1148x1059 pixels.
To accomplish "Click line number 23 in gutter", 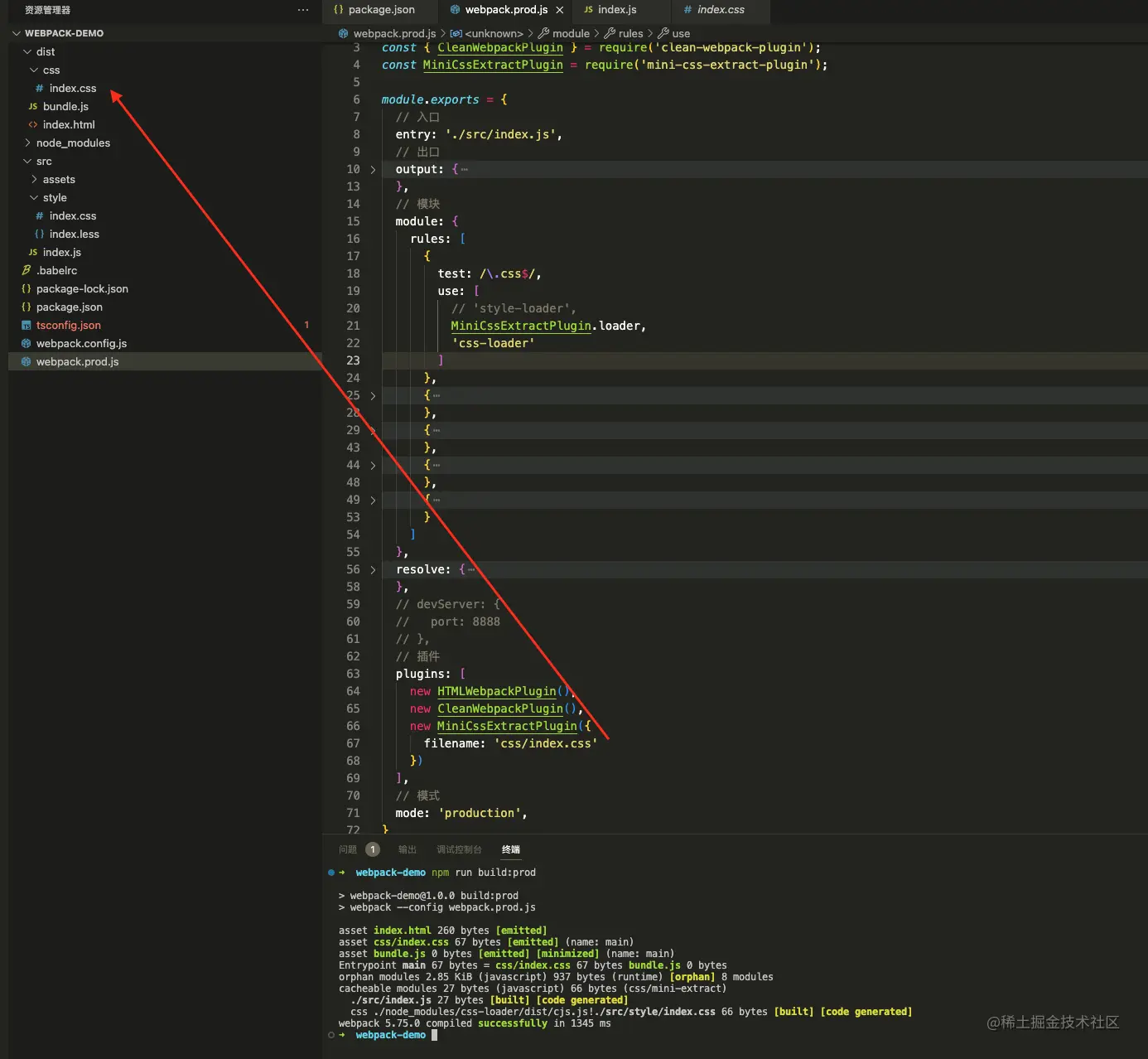I will (354, 360).
